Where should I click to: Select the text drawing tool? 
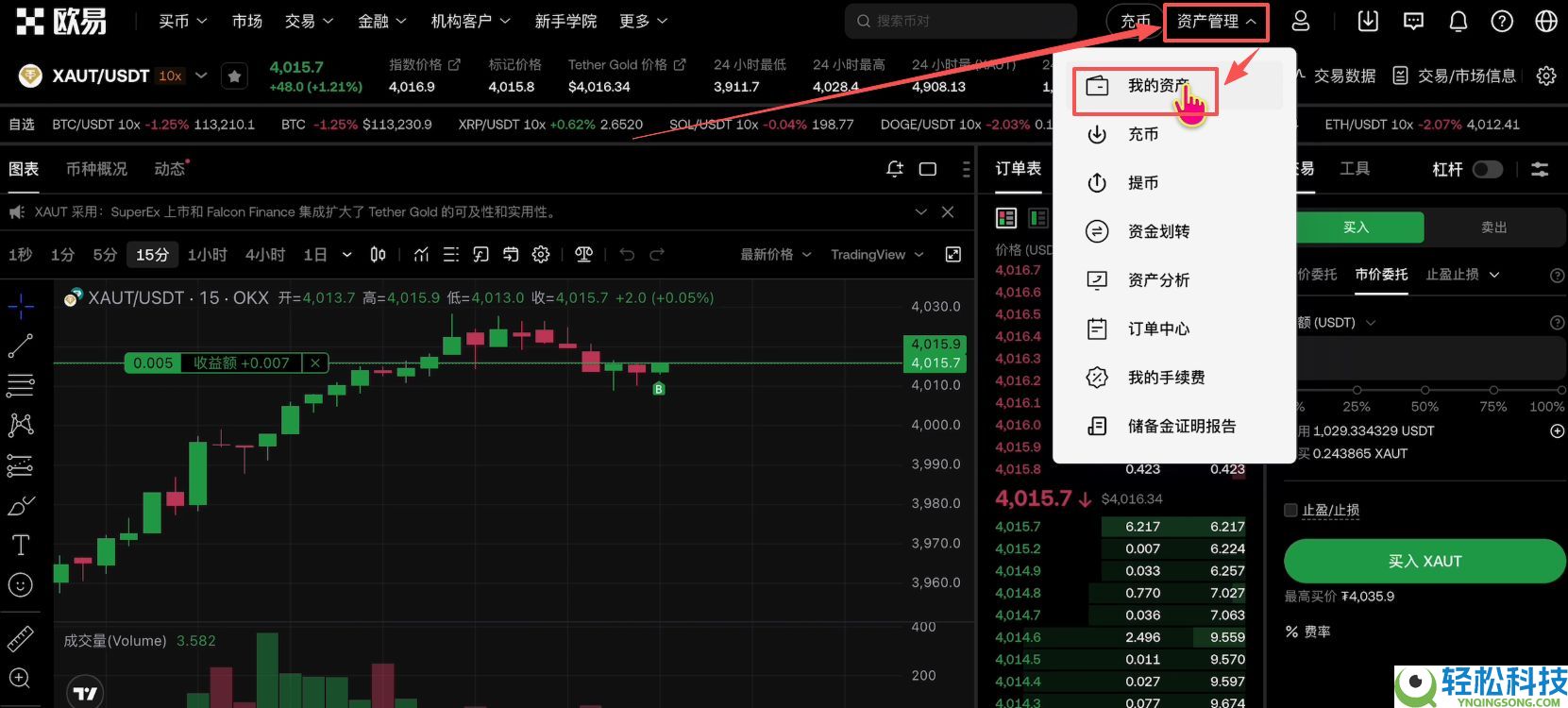21,545
